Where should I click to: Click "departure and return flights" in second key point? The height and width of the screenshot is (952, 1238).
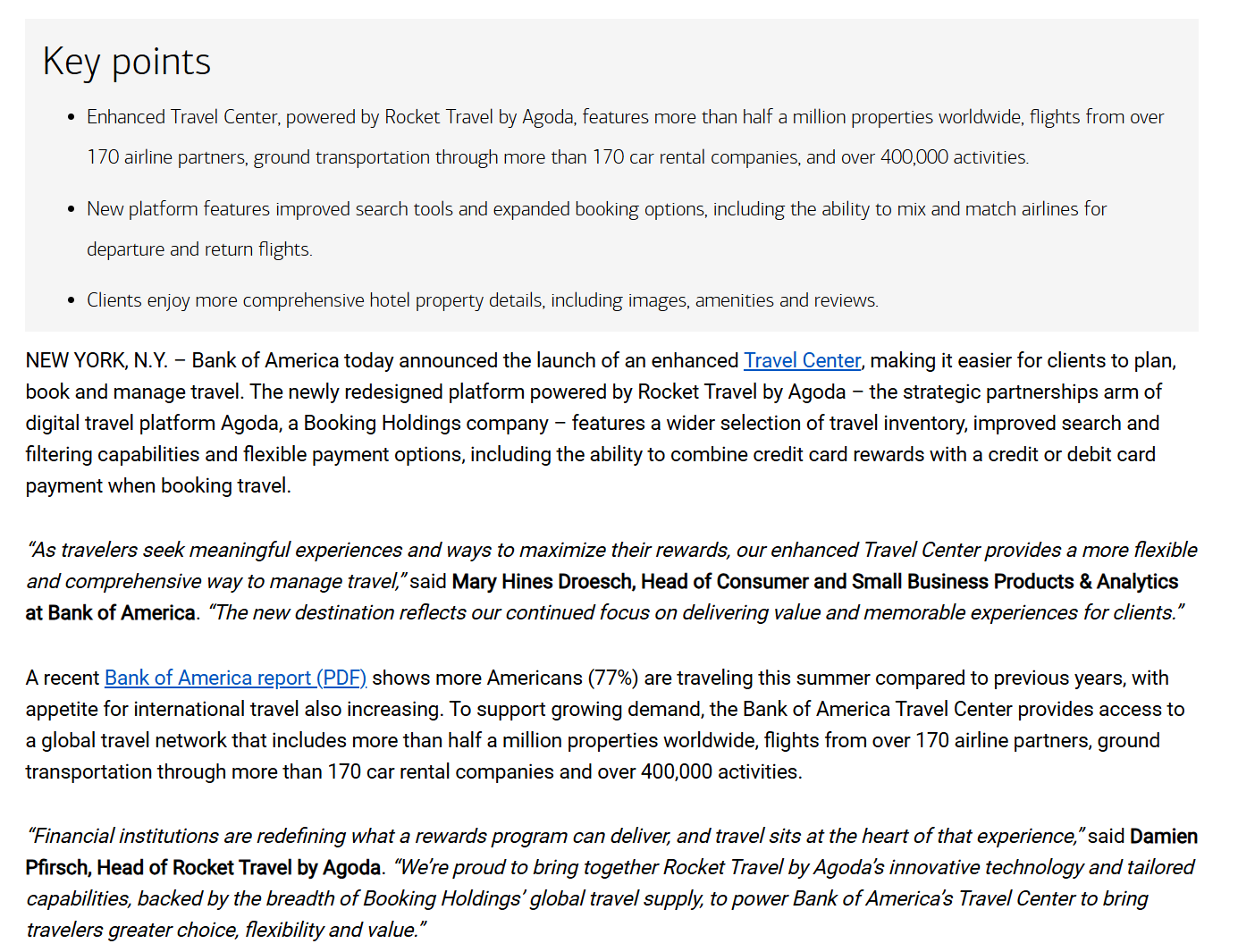198,249
